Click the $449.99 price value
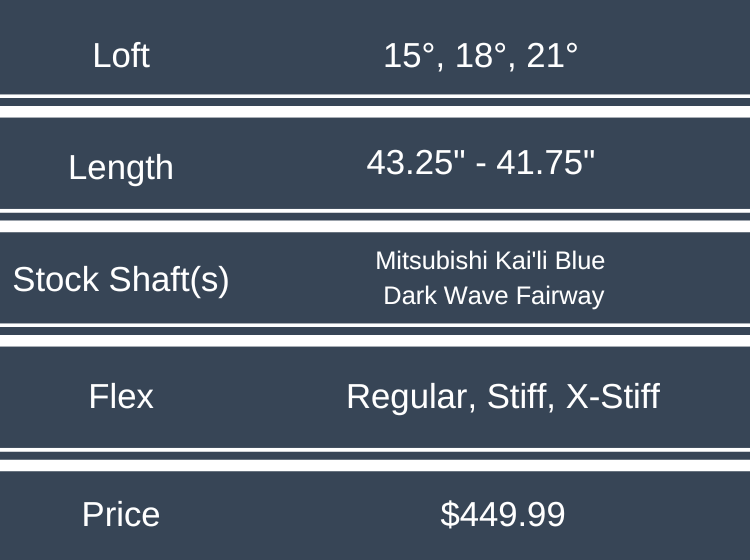Image resolution: width=750 pixels, height=560 pixels. 503,514
